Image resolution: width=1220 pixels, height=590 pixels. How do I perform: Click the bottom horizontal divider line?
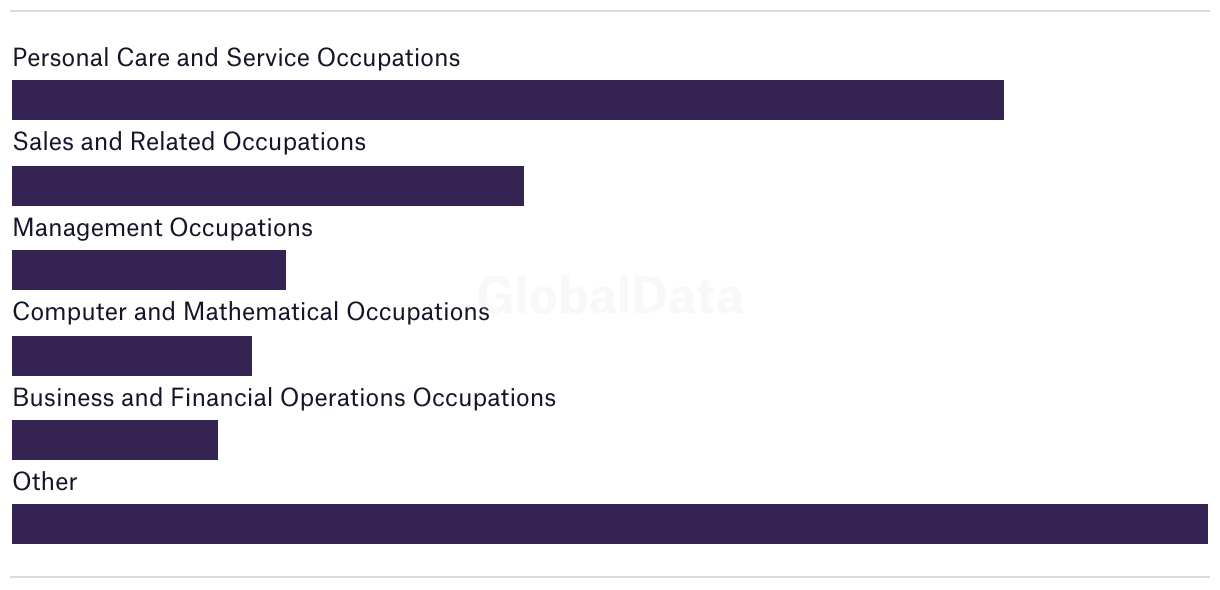(x=610, y=577)
